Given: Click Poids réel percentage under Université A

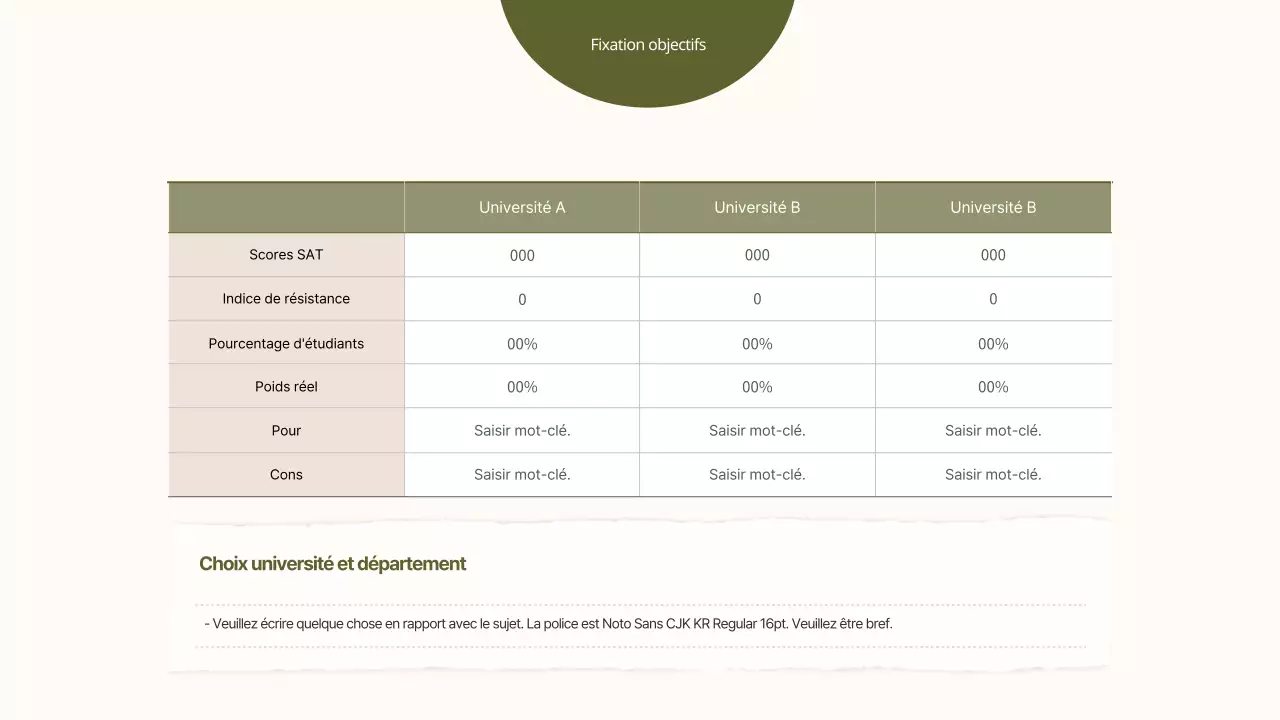Looking at the screenshot, I should click(x=522, y=387).
